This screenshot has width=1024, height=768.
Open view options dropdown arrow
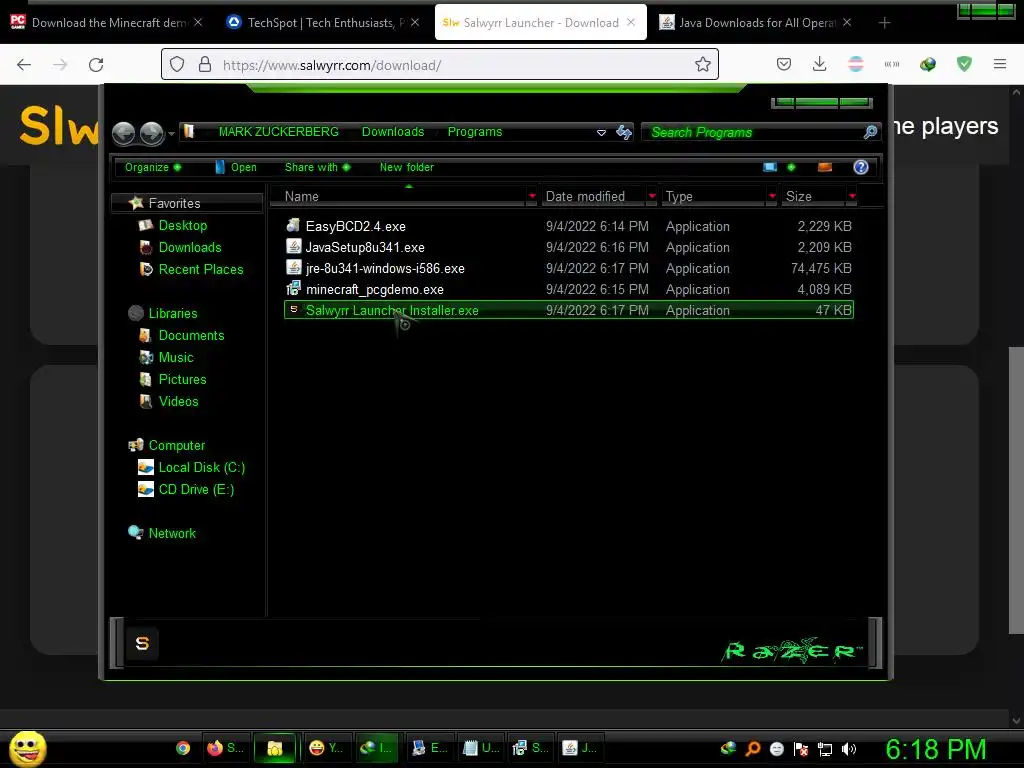792,167
